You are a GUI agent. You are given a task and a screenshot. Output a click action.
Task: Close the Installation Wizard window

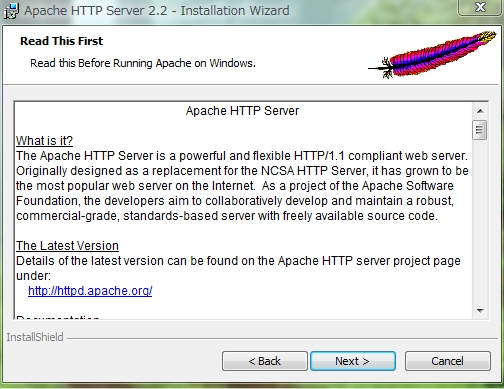[480, 7]
